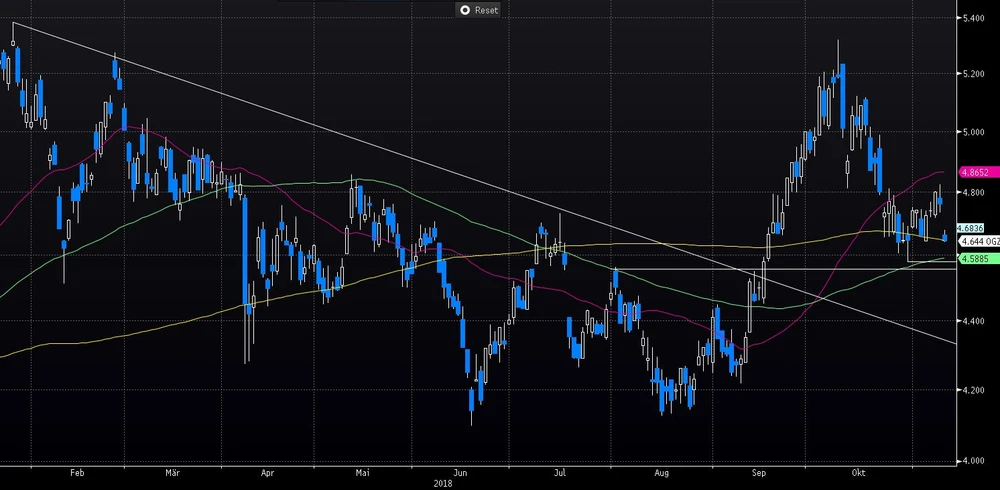Click the 5.000 price axis label
Image resolution: width=1000 pixels, height=490 pixels.
click(973, 132)
